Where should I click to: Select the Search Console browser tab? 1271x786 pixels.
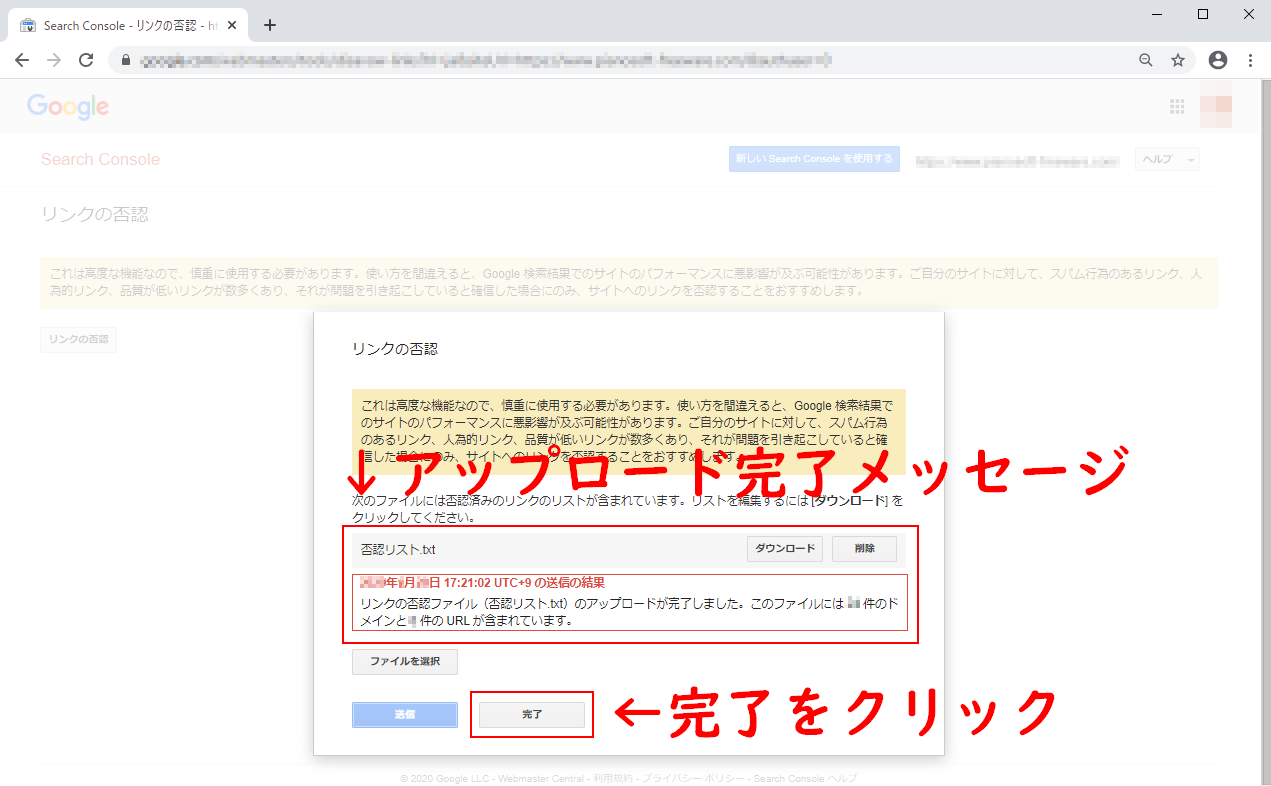click(130, 25)
